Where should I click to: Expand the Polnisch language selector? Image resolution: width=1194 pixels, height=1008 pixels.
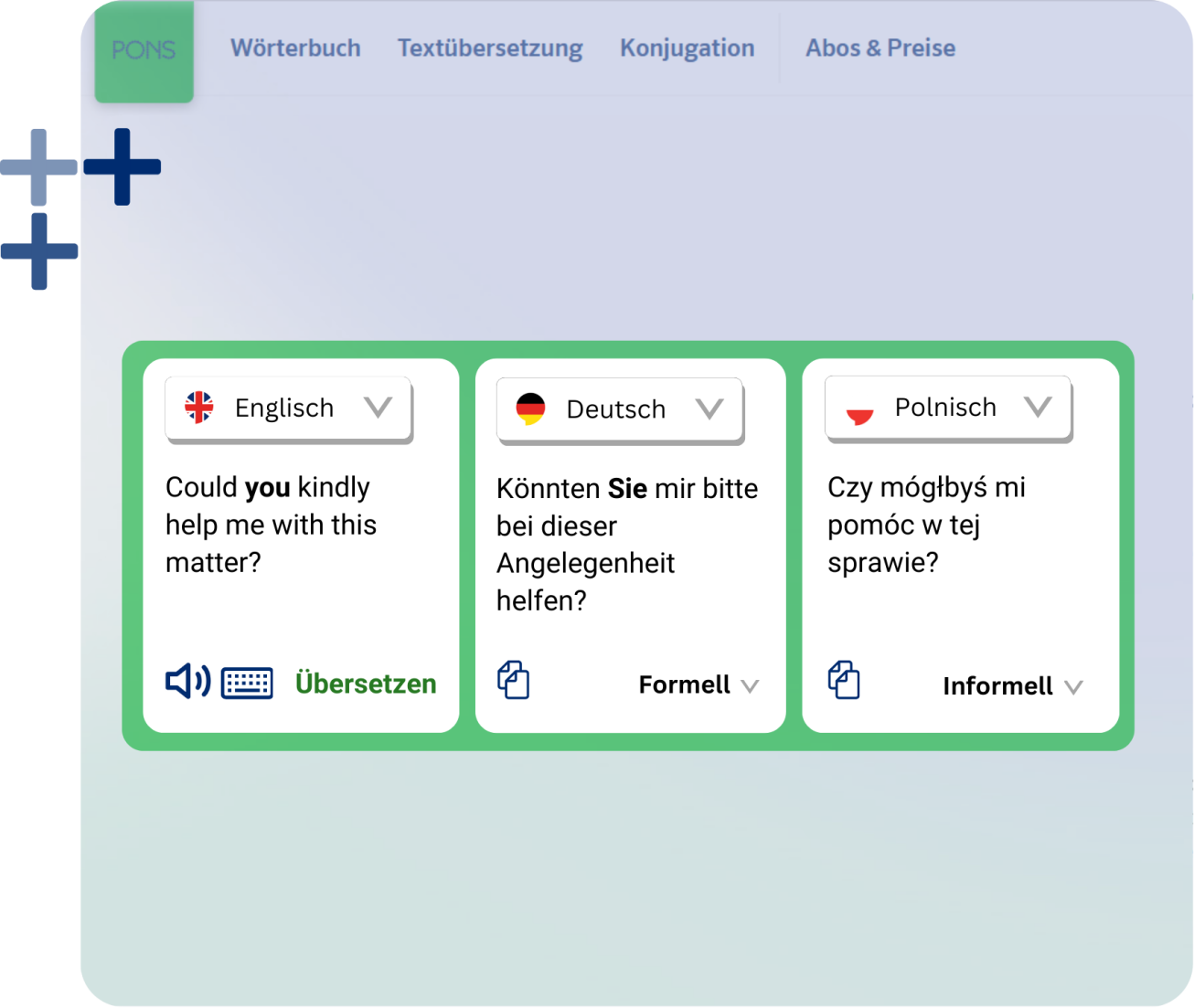click(1039, 407)
